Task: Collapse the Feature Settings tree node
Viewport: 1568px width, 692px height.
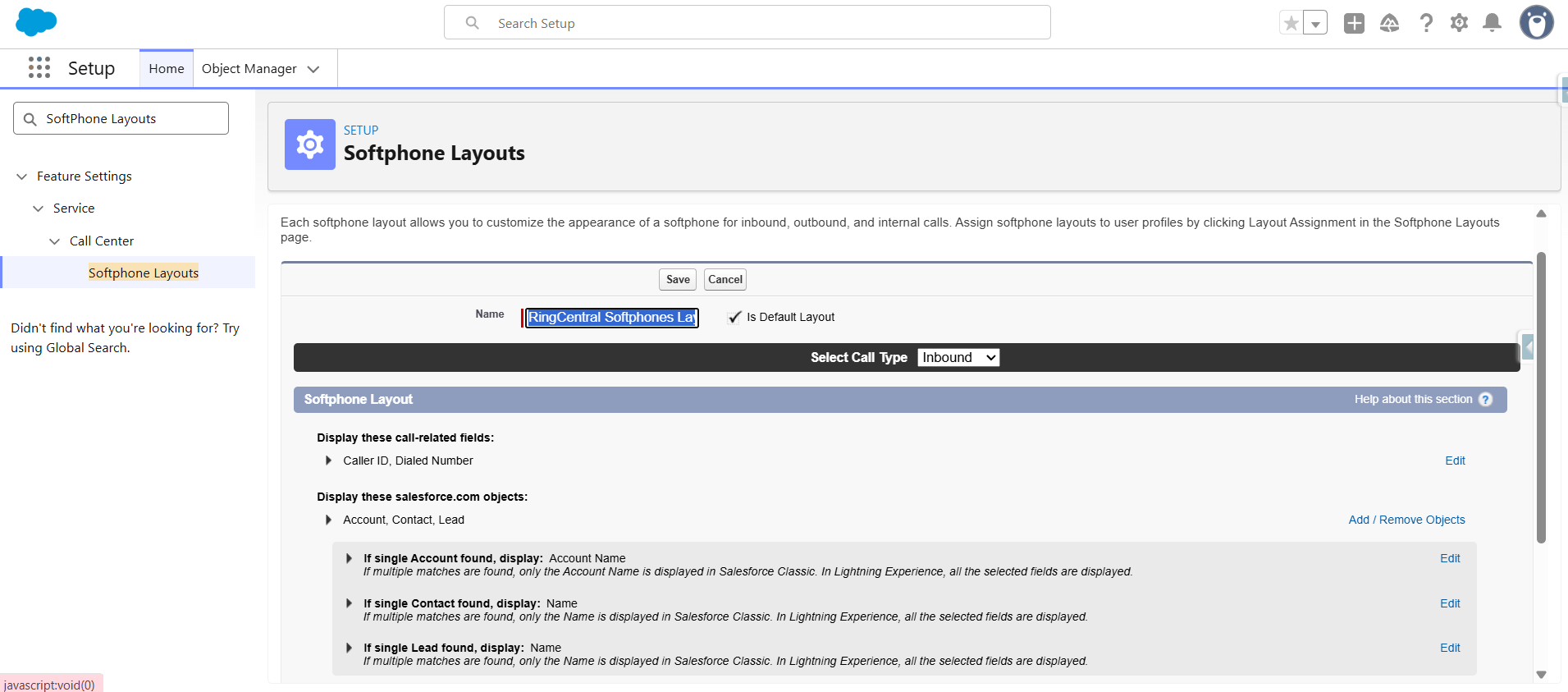Action: point(22,176)
